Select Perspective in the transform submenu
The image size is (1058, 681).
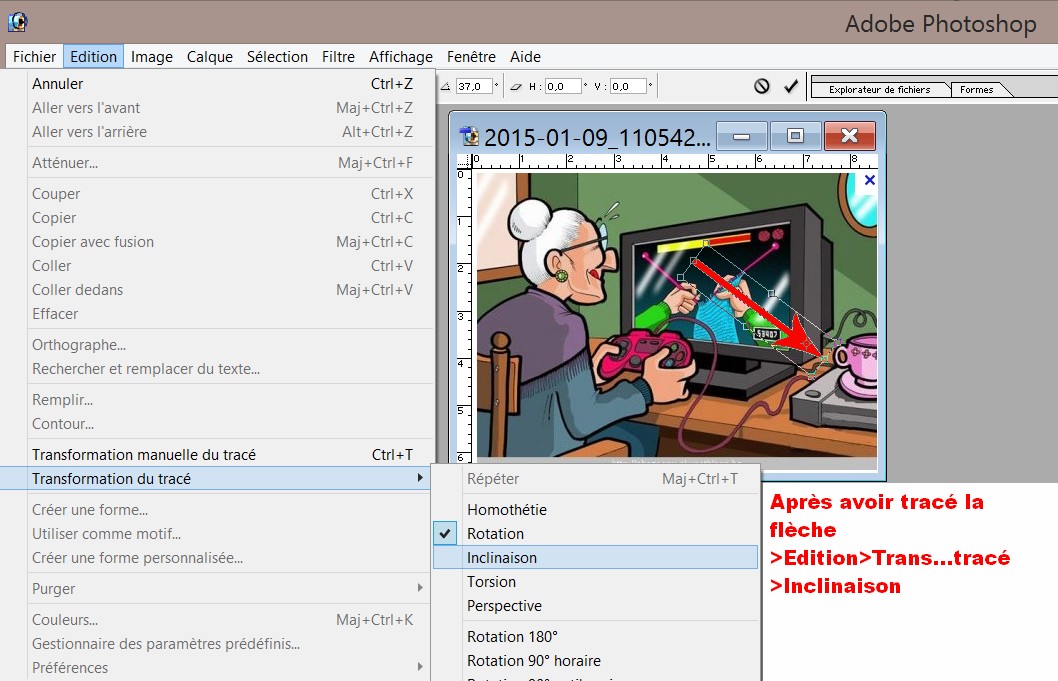[x=595, y=605]
